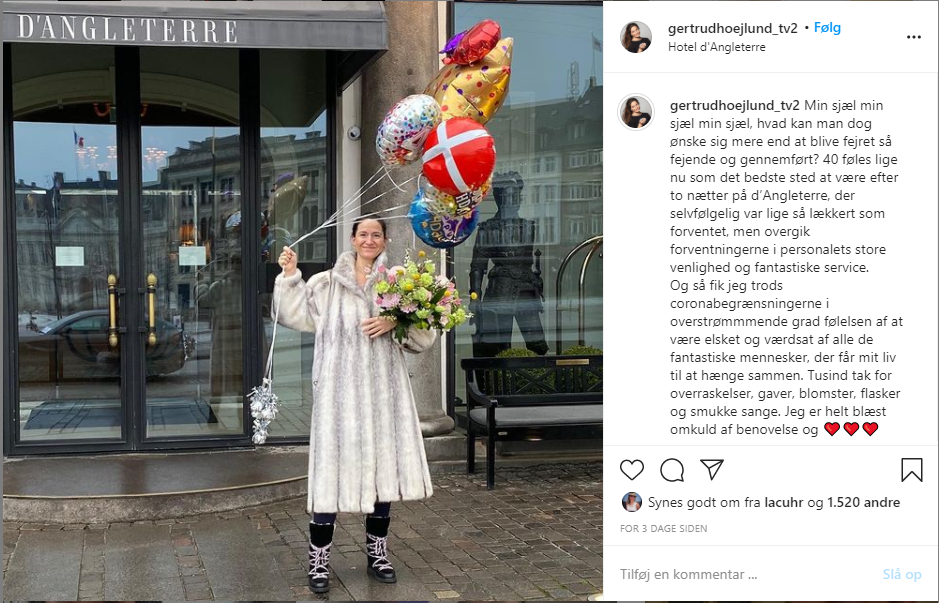Open the Hotel d'Angleterre location link
The height and width of the screenshot is (603, 939).
coord(716,47)
